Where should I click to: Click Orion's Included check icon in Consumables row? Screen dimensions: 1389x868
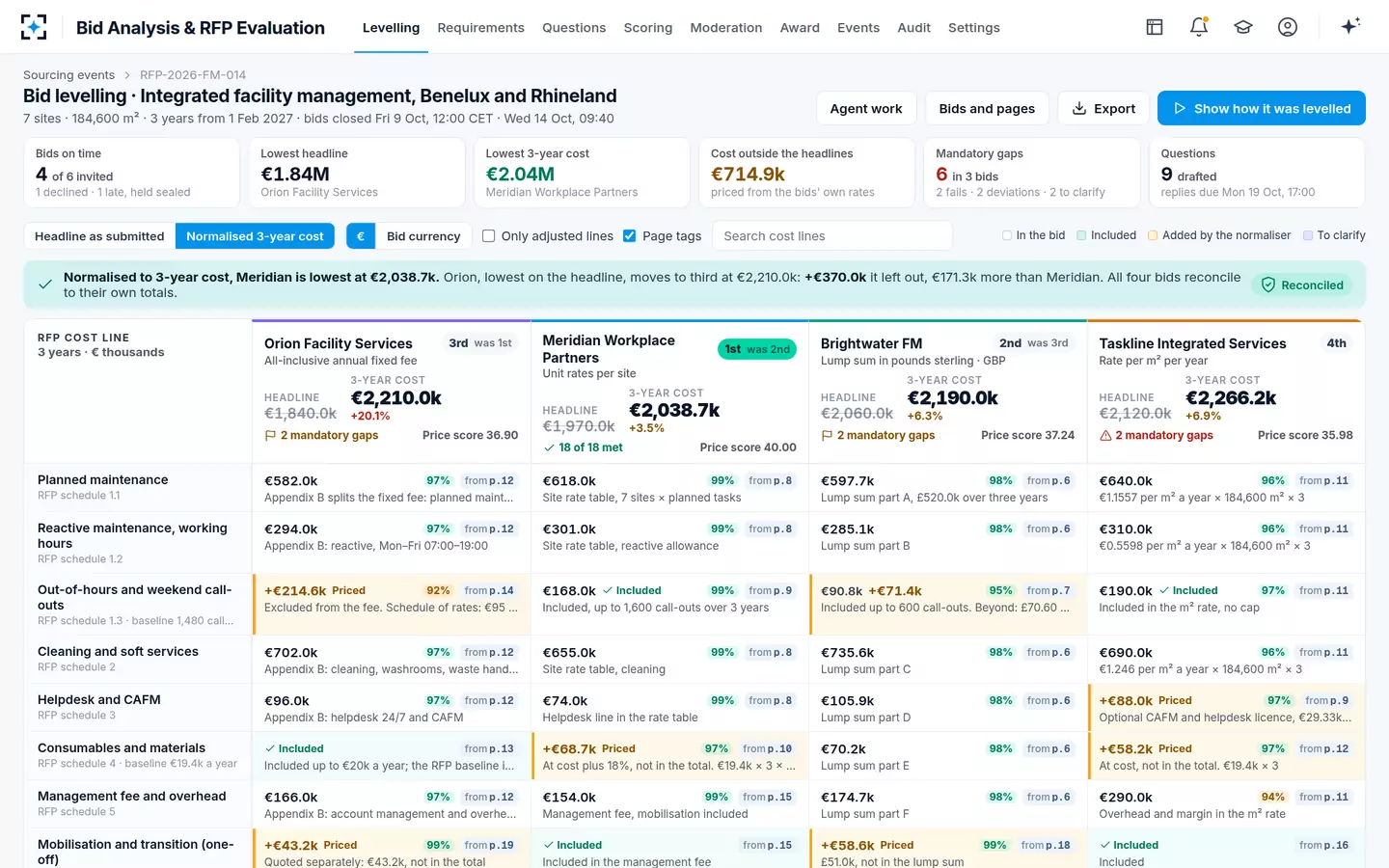pyautogui.click(x=270, y=748)
